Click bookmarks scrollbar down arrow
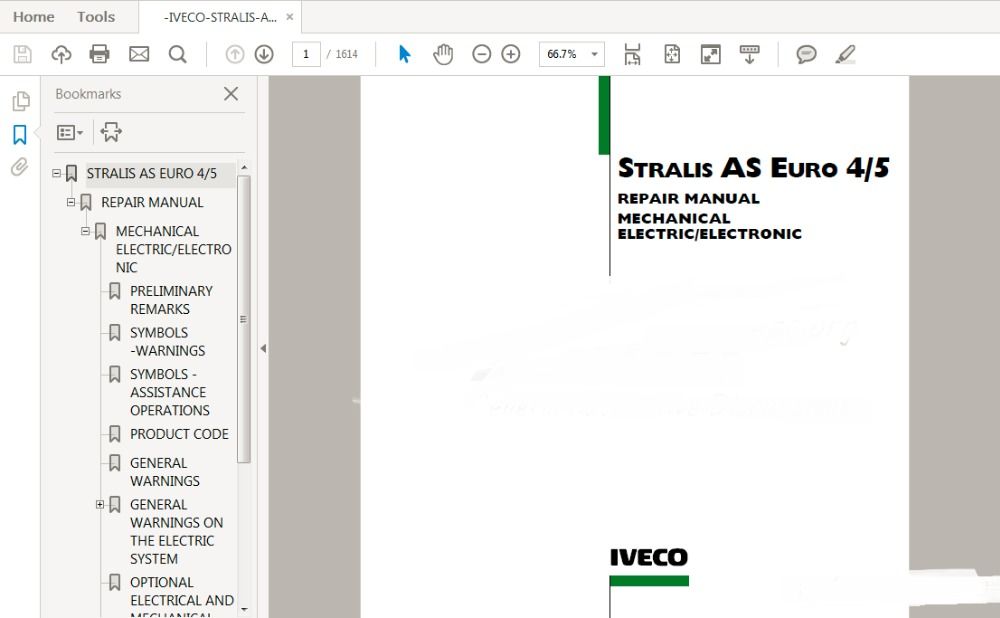The image size is (1000, 618). pos(244,609)
